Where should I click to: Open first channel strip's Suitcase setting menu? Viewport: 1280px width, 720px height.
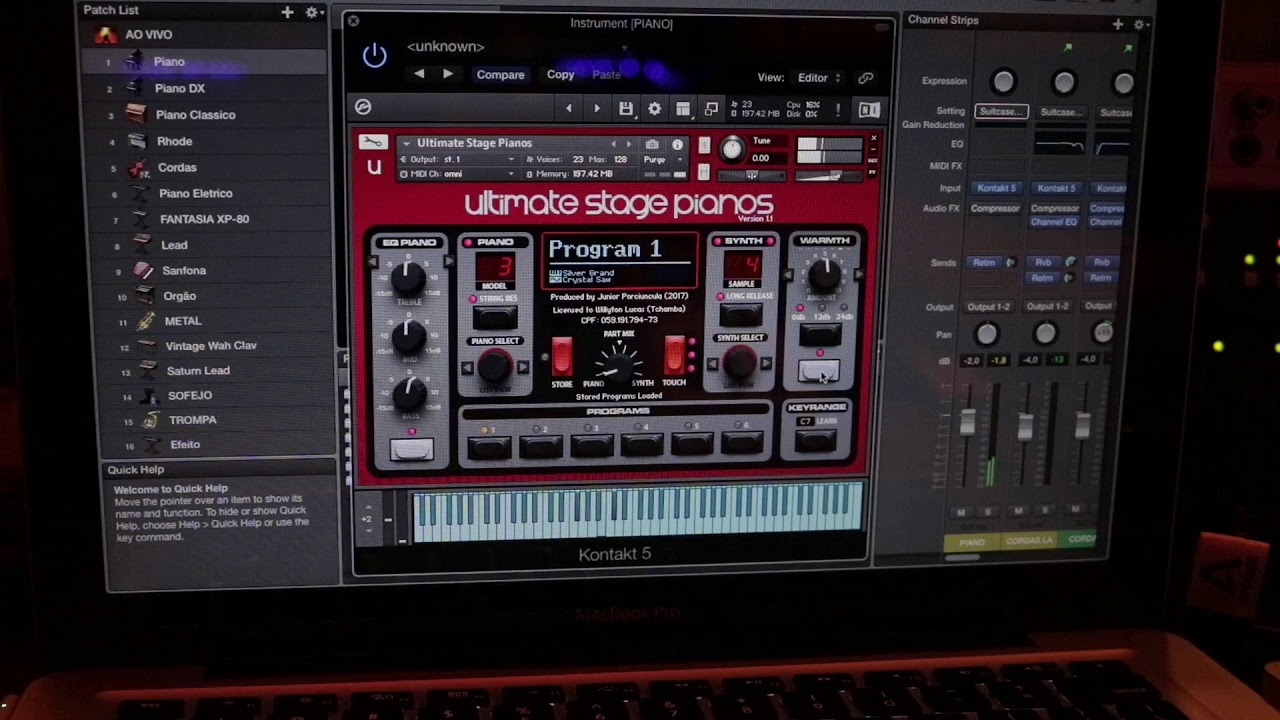1001,112
